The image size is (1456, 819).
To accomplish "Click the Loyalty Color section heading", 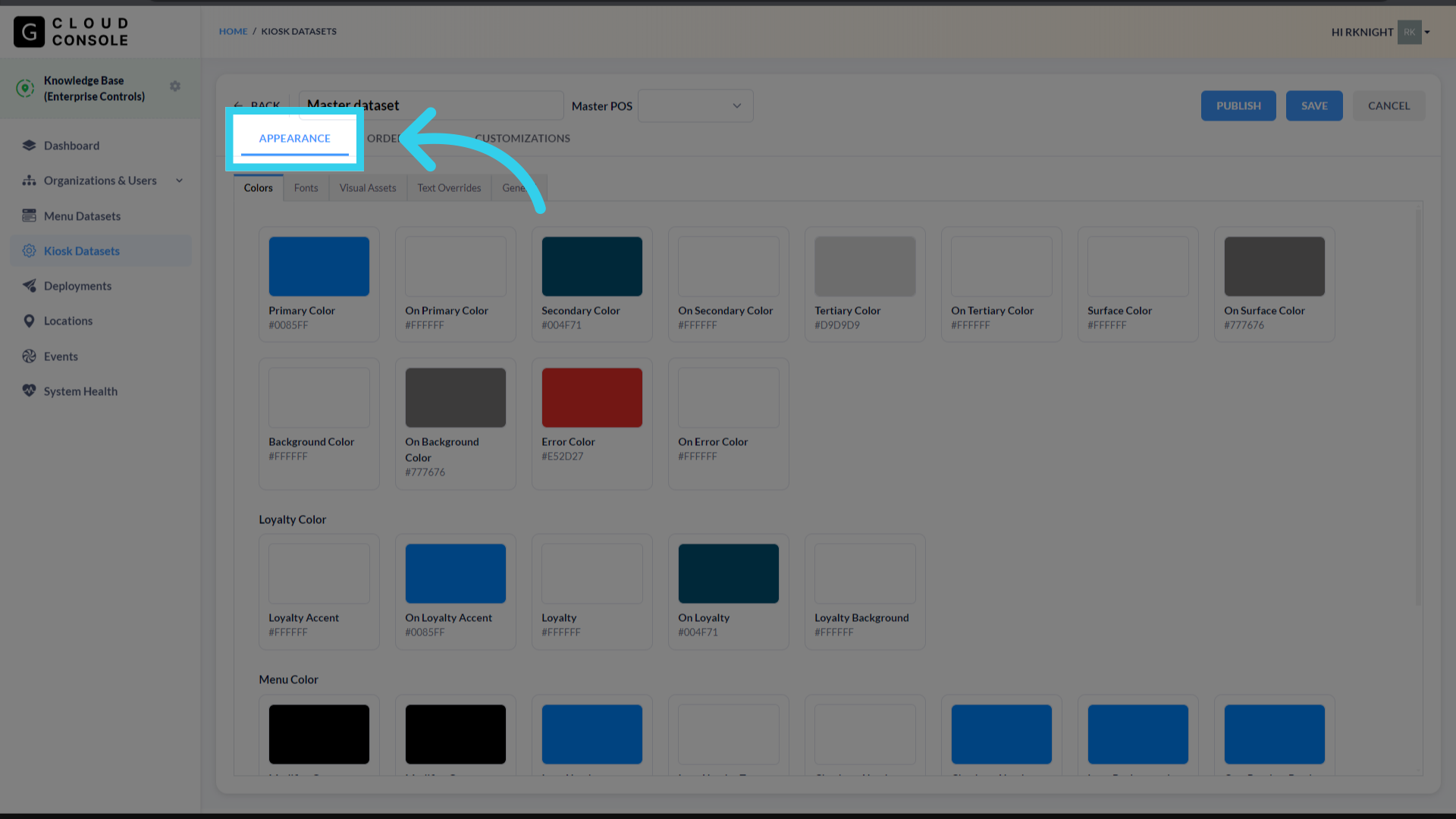I will point(293,520).
